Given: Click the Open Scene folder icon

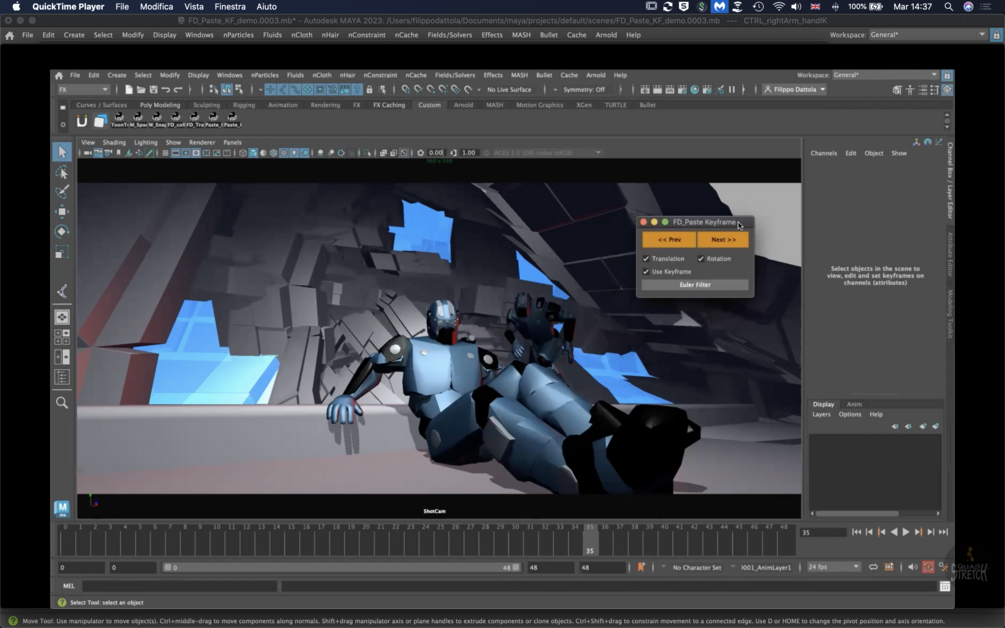Looking at the screenshot, I should coord(141,90).
